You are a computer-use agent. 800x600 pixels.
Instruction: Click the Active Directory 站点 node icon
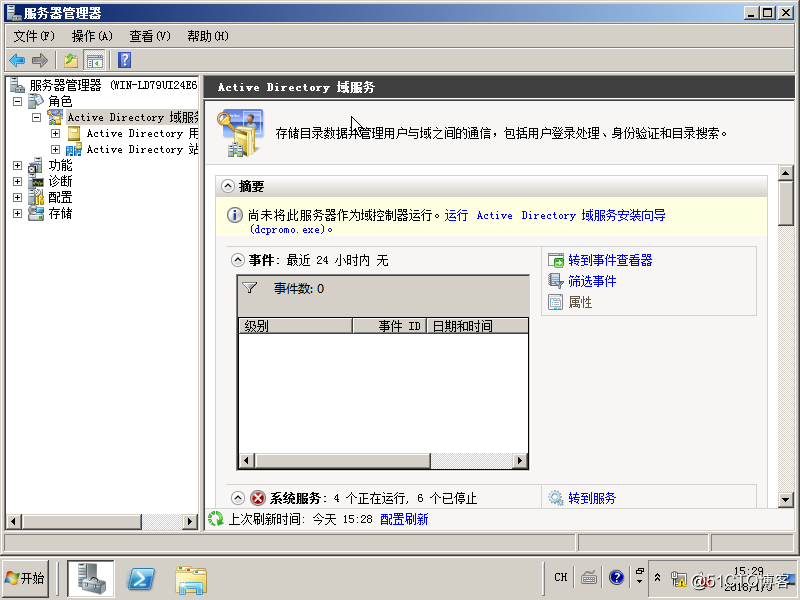click(x=73, y=149)
